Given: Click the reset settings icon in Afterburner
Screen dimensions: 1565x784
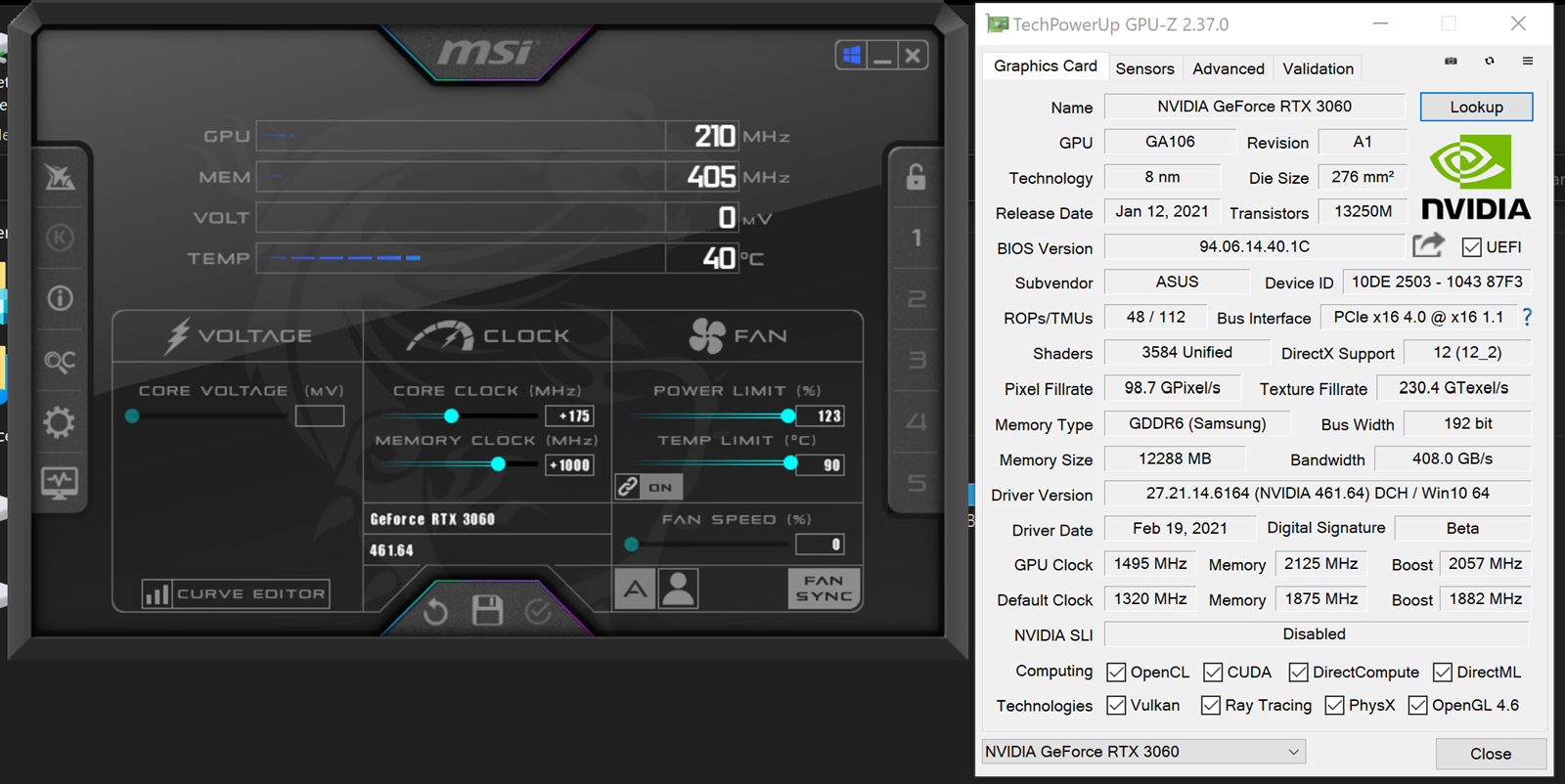Looking at the screenshot, I should (x=435, y=612).
